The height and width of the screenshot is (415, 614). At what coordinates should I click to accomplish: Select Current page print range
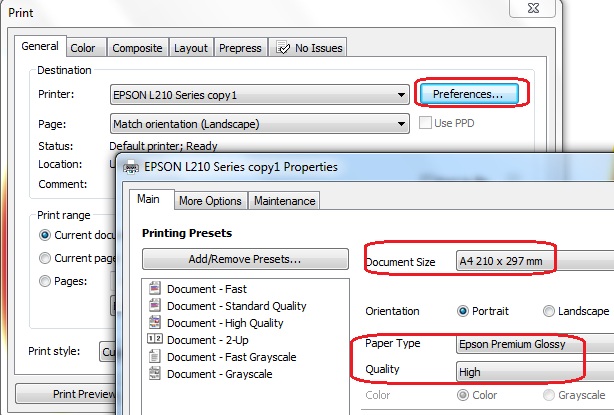(45, 258)
